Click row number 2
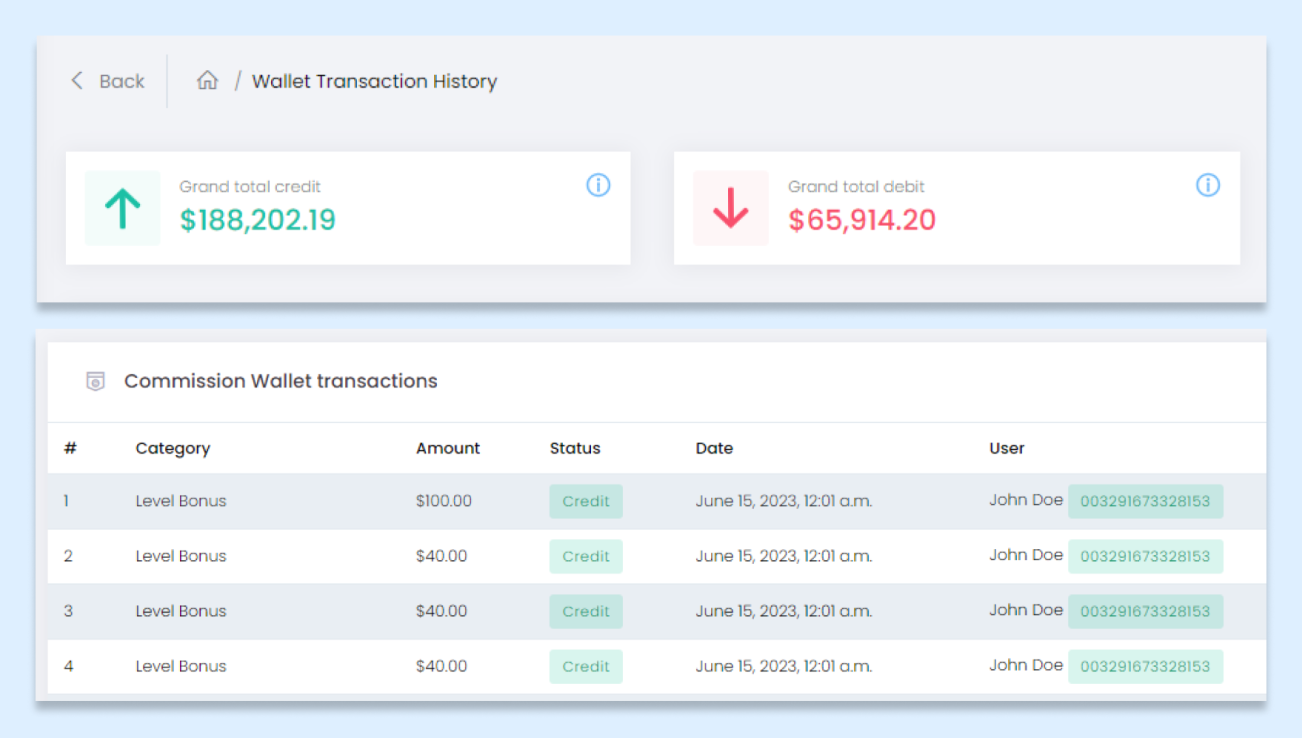1302x738 pixels. [68, 556]
